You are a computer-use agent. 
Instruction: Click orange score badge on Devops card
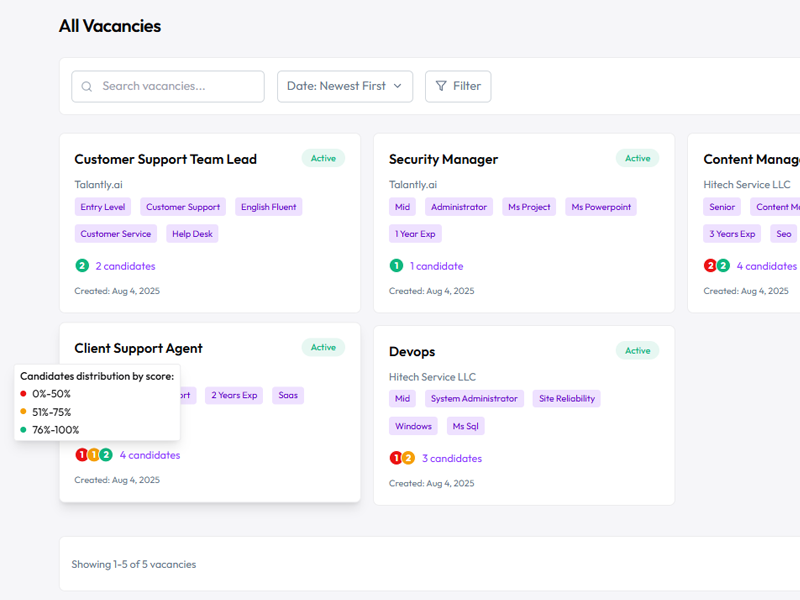(408, 458)
